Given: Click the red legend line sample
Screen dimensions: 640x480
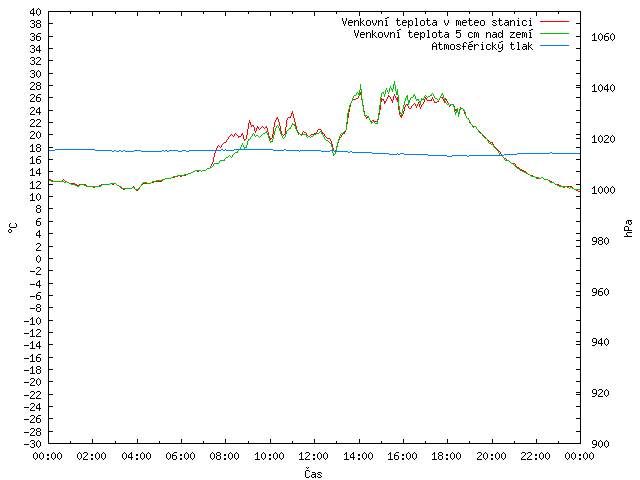Looking at the screenshot, I should tap(554, 21).
